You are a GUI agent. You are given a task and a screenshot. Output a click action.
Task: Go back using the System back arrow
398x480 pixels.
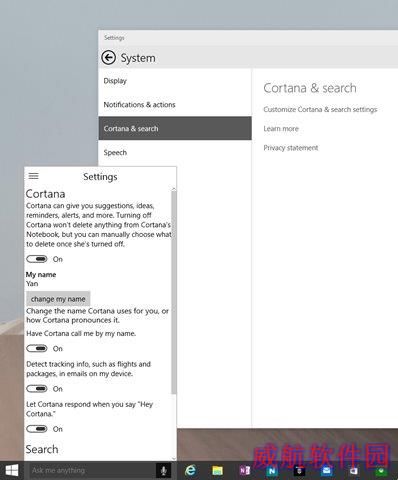tap(109, 58)
